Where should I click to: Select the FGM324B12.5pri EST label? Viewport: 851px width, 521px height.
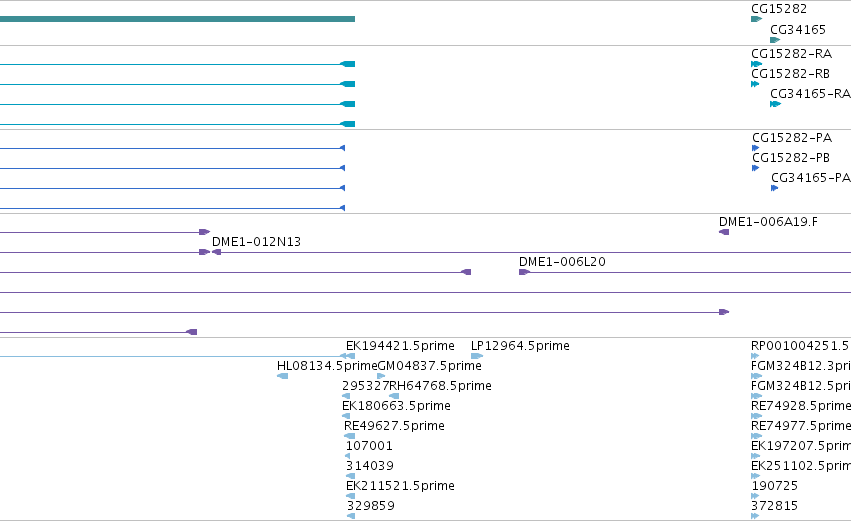click(801, 386)
